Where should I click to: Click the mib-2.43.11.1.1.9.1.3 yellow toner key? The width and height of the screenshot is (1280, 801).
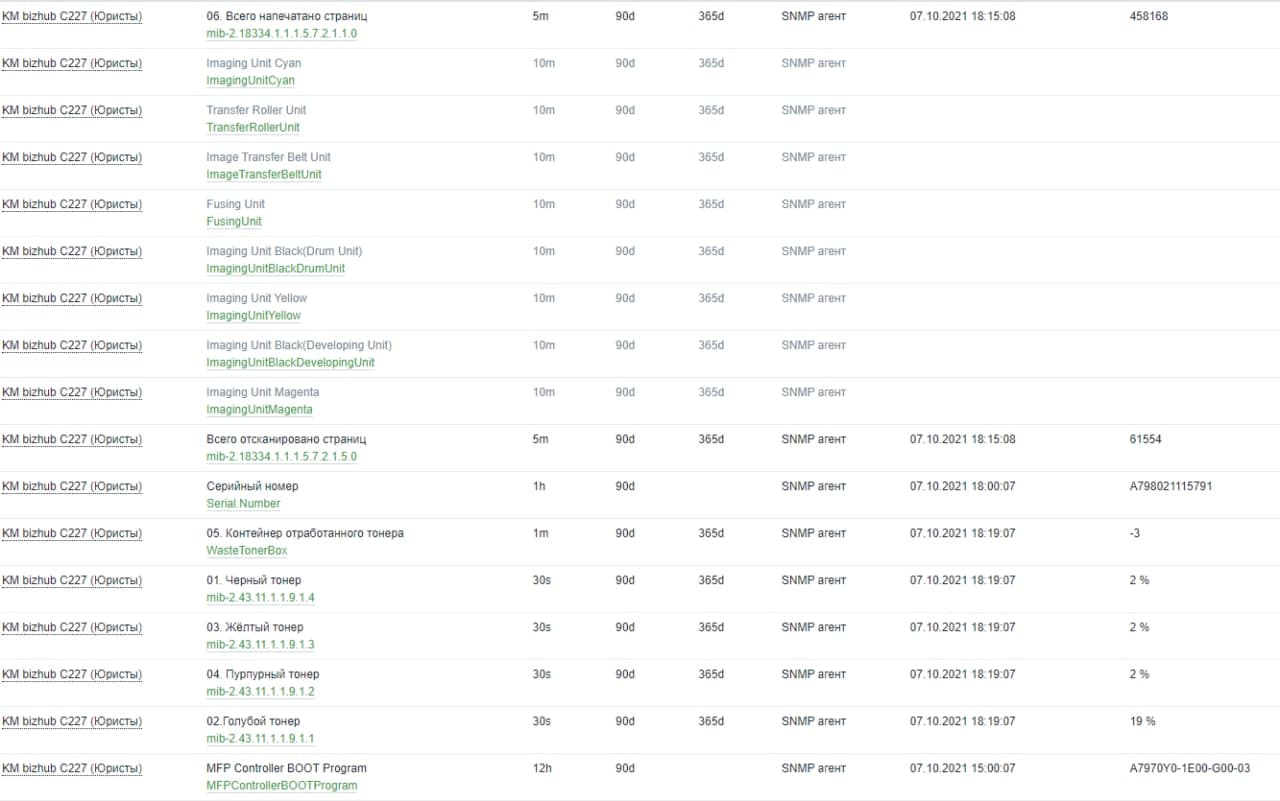coord(260,644)
